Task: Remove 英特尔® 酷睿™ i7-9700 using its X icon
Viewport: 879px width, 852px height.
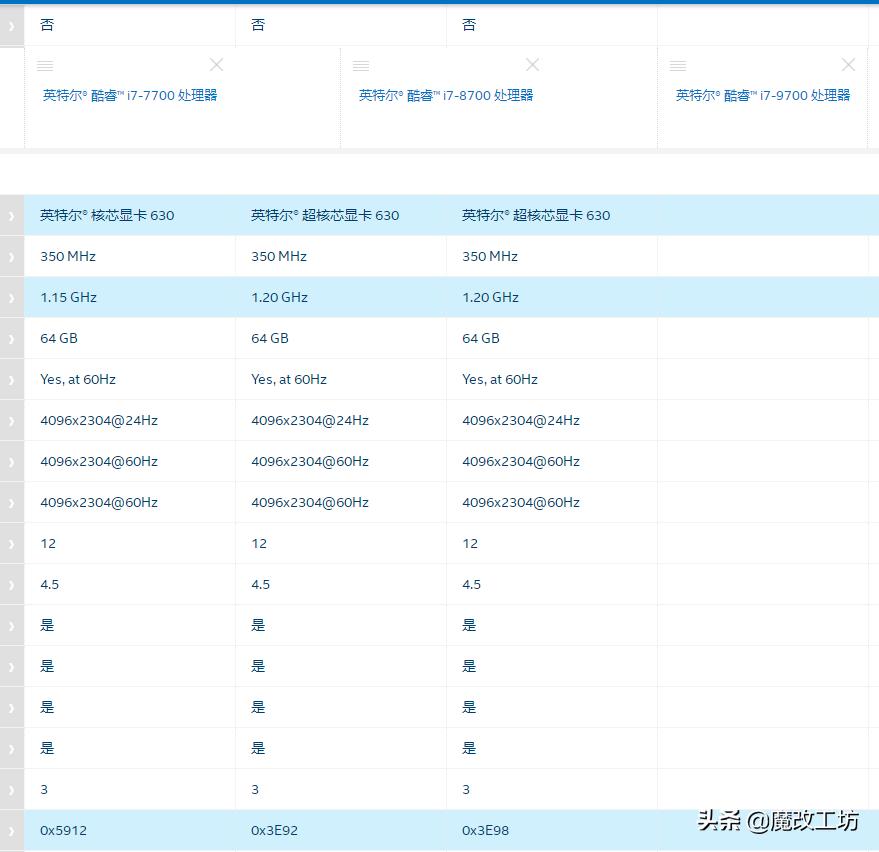Action: pyautogui.click(x=848, y=64)
